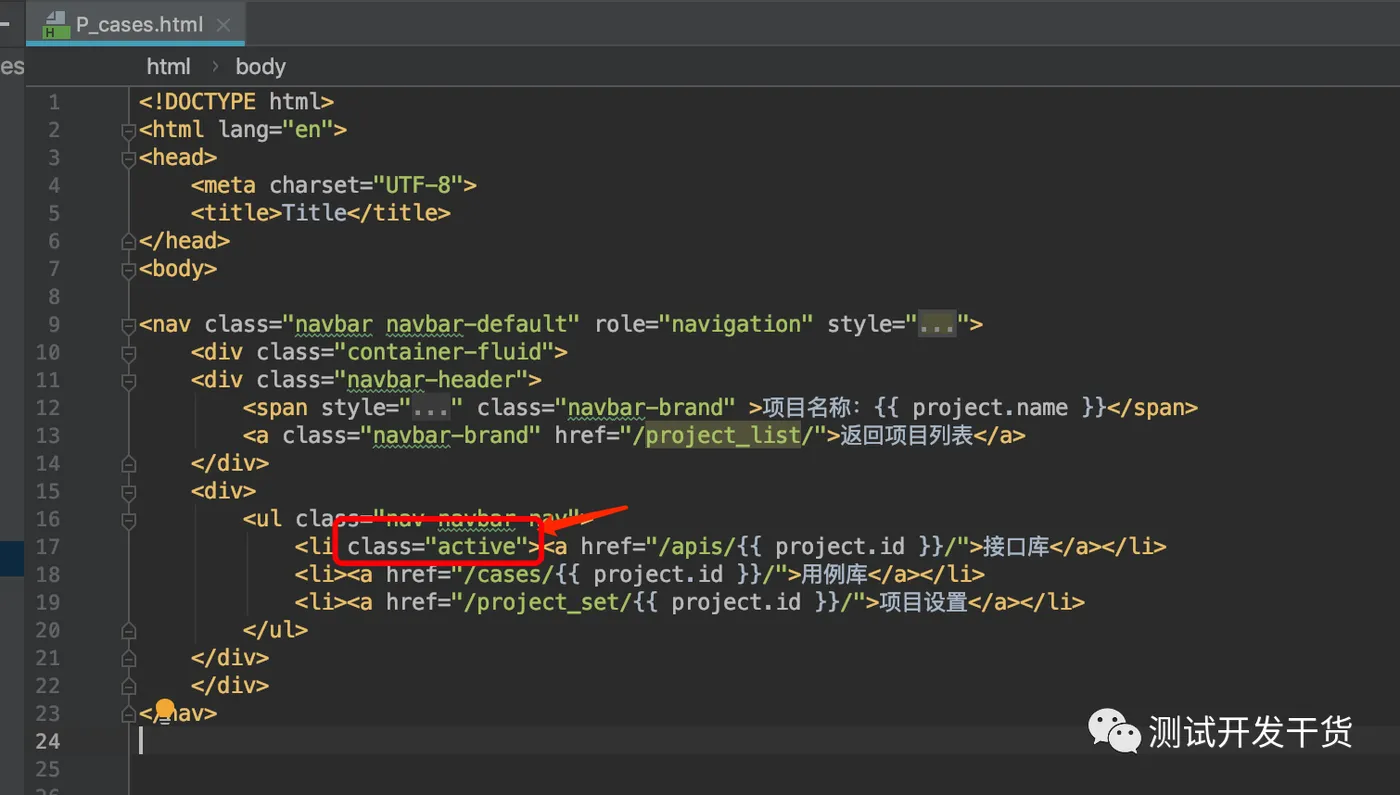
Task: Collapse the <ul> fold marker on line 16
Action: coord(128,520)
